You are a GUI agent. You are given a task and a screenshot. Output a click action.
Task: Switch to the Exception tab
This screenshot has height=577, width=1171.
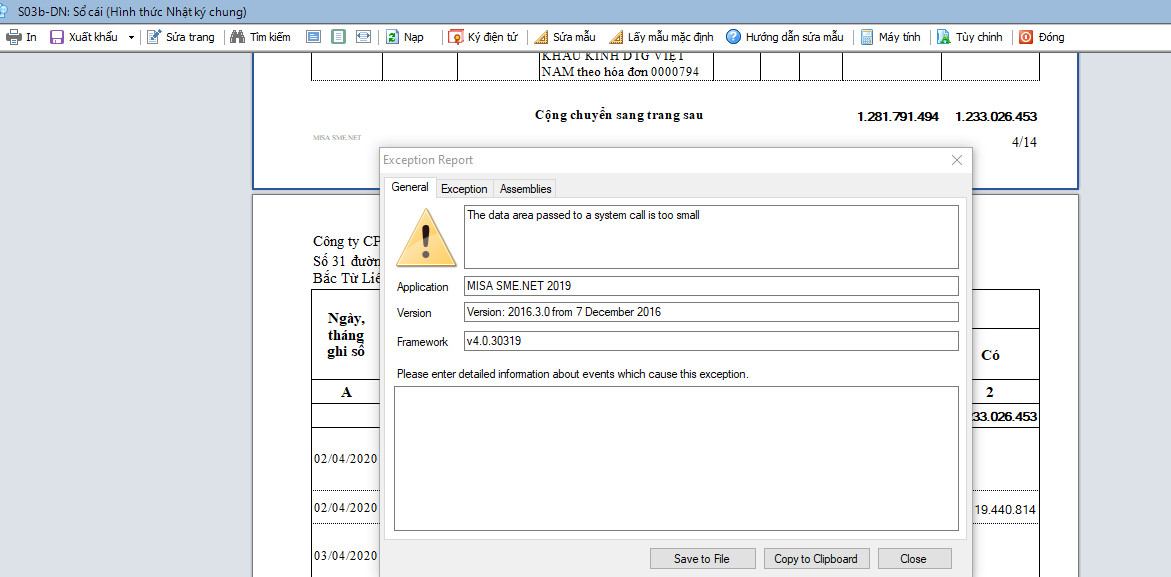coord(464,189)
